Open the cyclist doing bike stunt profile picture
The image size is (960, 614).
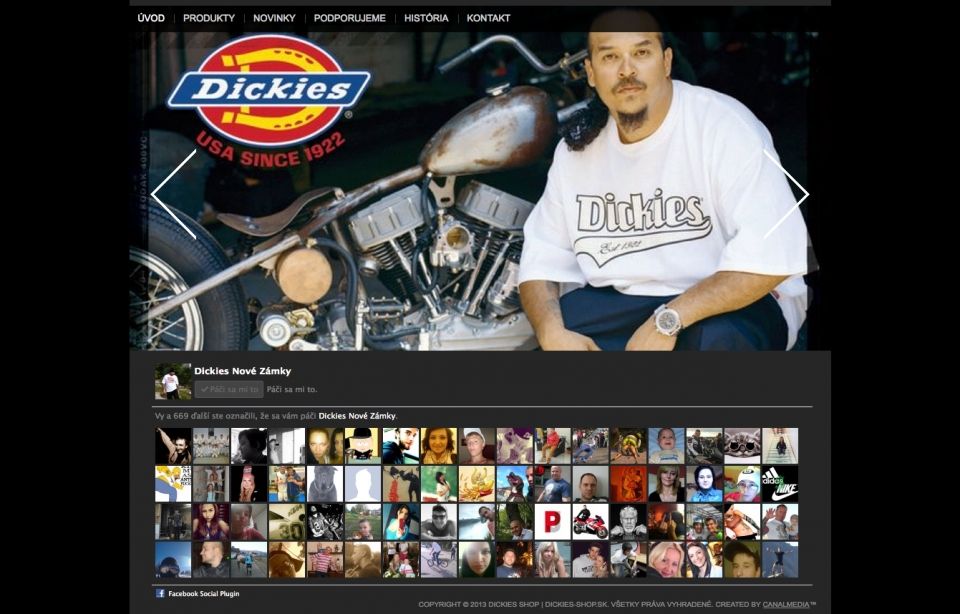pyautogui.click(x=438, y=560)
